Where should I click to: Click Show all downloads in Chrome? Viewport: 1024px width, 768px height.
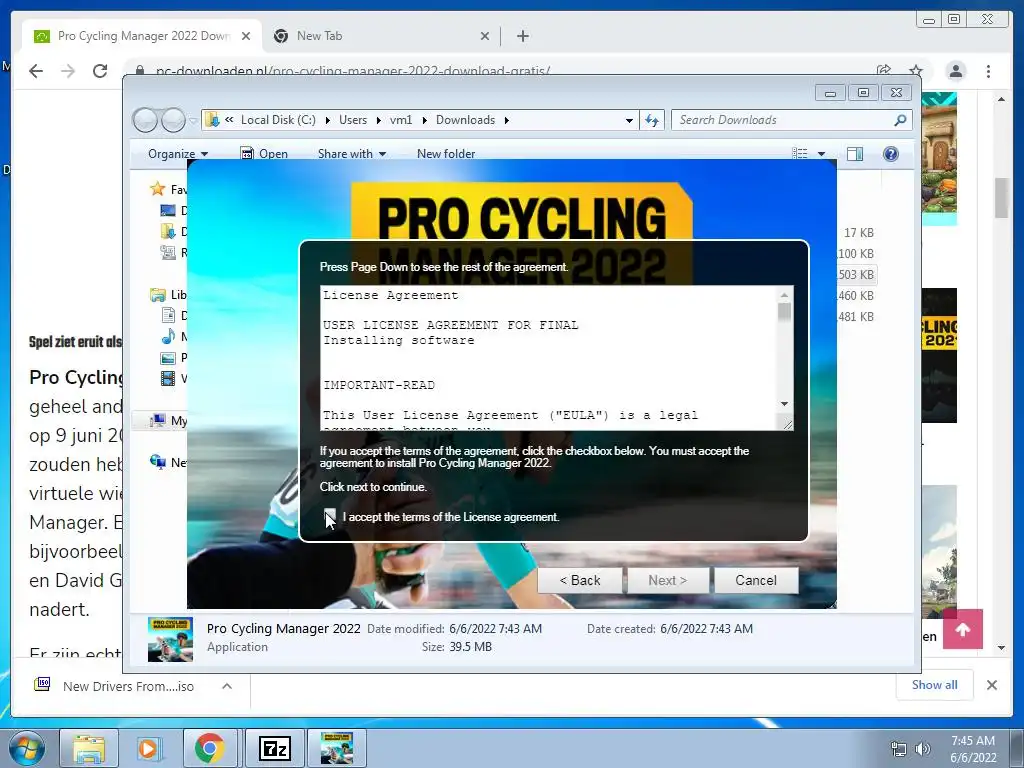(x=935, y=685)
